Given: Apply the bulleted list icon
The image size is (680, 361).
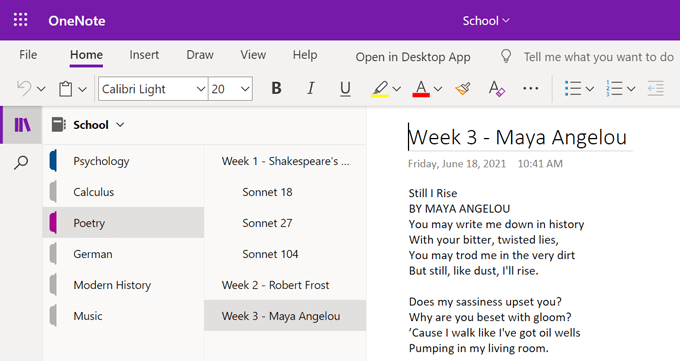Looking at the screenshot, I should (x=573, y=89).
